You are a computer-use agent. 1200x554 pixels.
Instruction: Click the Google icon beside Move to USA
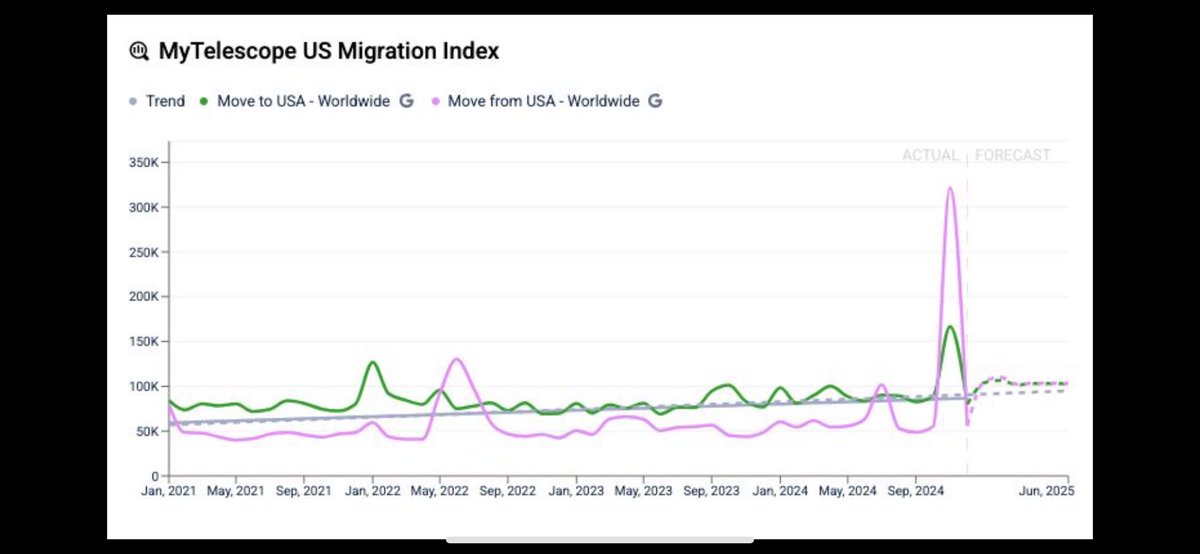[x=407, y=101]
